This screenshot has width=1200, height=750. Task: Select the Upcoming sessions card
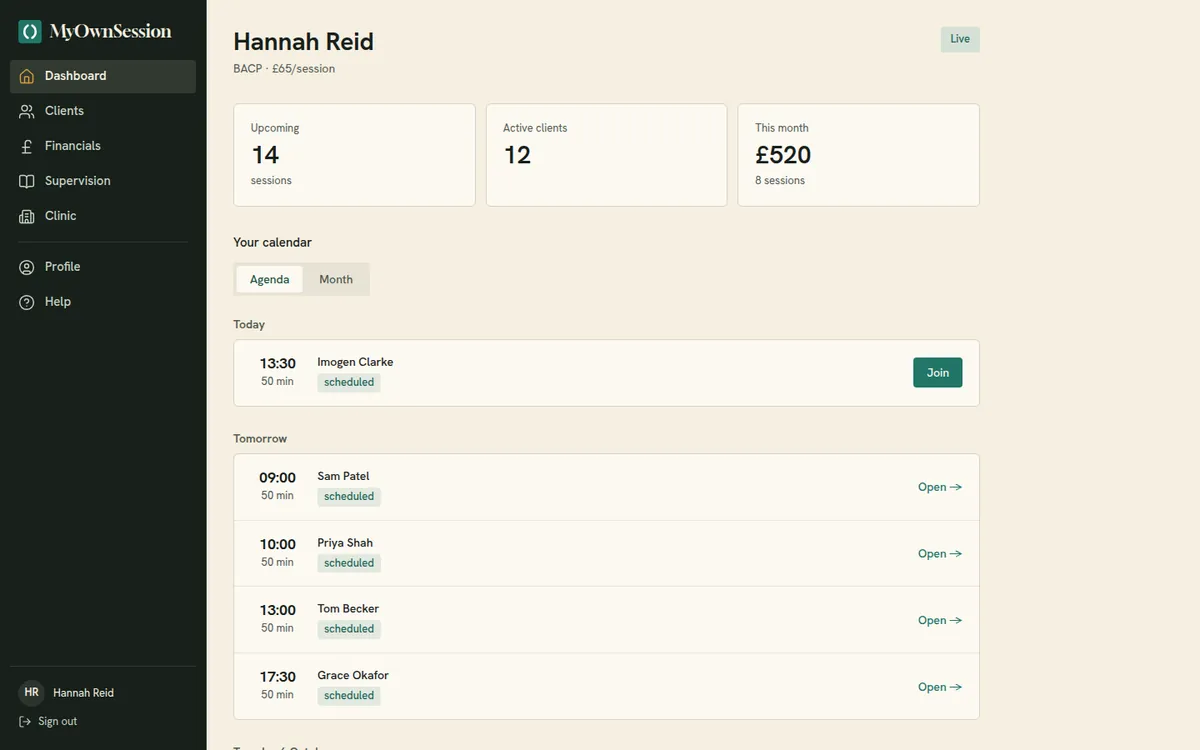click(x=354, y=155)
